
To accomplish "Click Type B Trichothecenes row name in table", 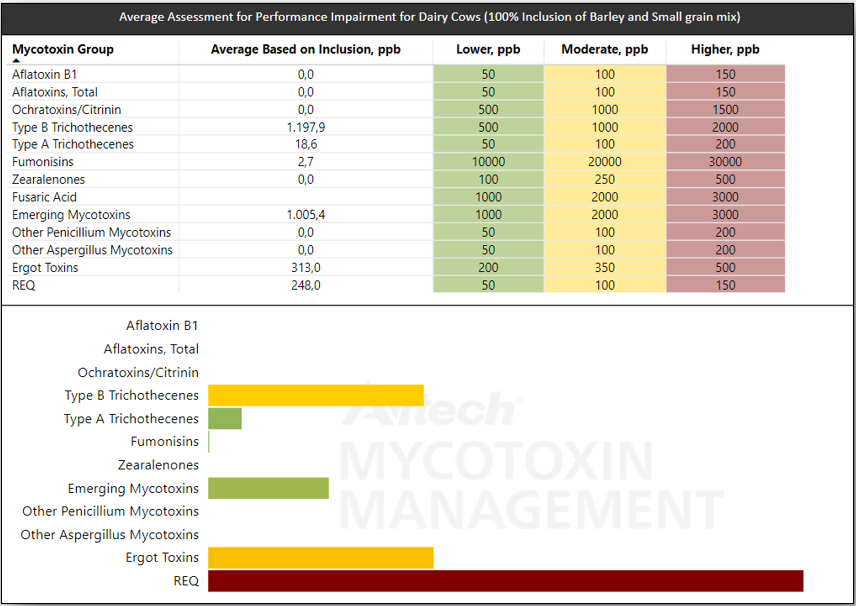I will pyautogui.click(x=73, y=127).
